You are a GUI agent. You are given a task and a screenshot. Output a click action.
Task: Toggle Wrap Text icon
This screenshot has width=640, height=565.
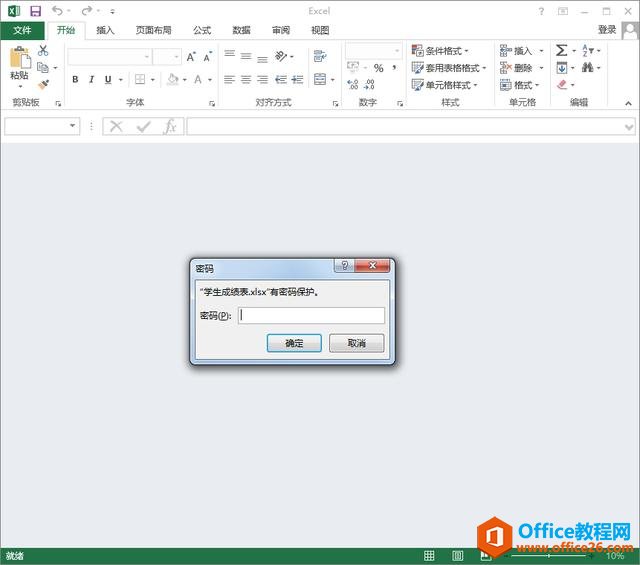pyautogui.click(x=320, y=56)
